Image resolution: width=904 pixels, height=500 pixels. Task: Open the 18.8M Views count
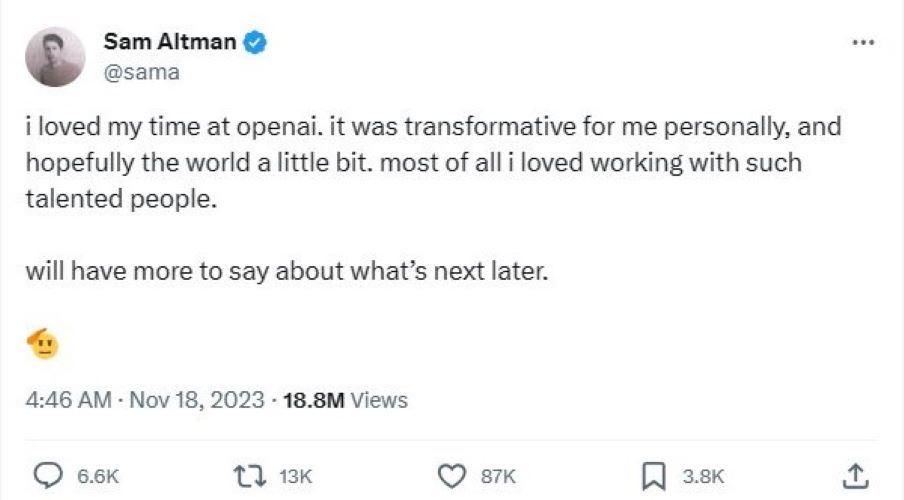point(345,400)
